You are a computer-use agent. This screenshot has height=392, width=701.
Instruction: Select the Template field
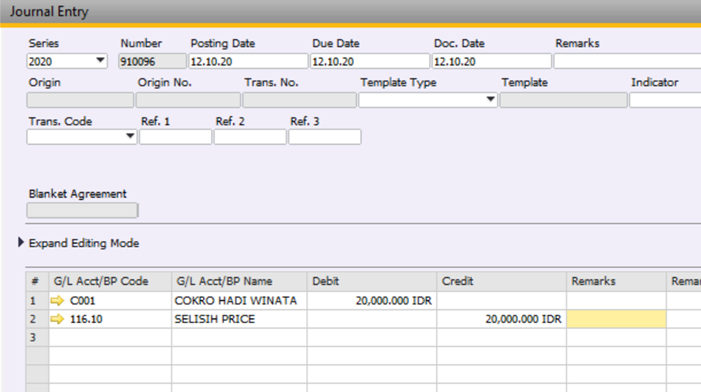pyautogui.click(x=563, y=100)
